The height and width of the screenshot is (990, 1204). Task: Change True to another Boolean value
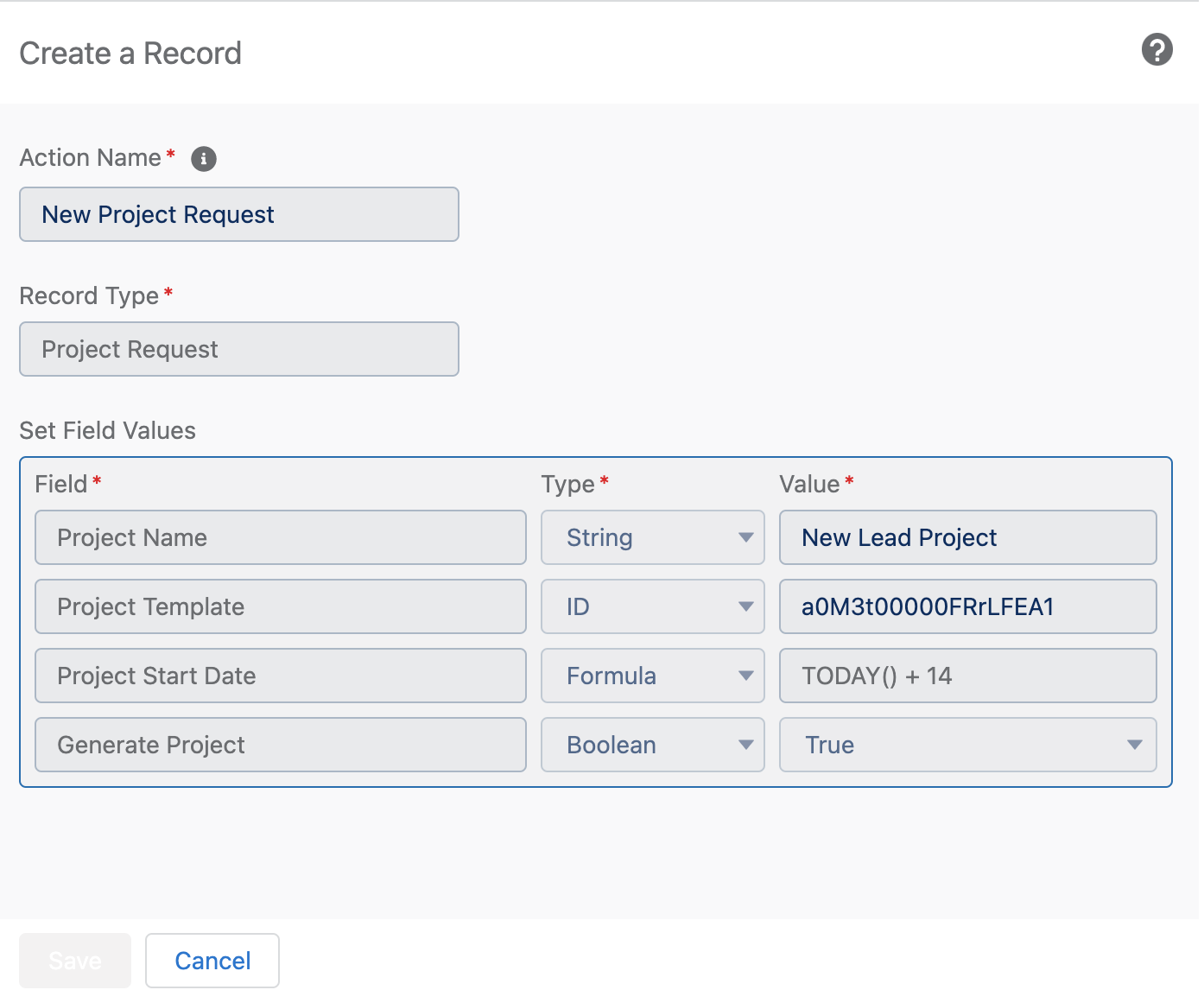[966, 745]
